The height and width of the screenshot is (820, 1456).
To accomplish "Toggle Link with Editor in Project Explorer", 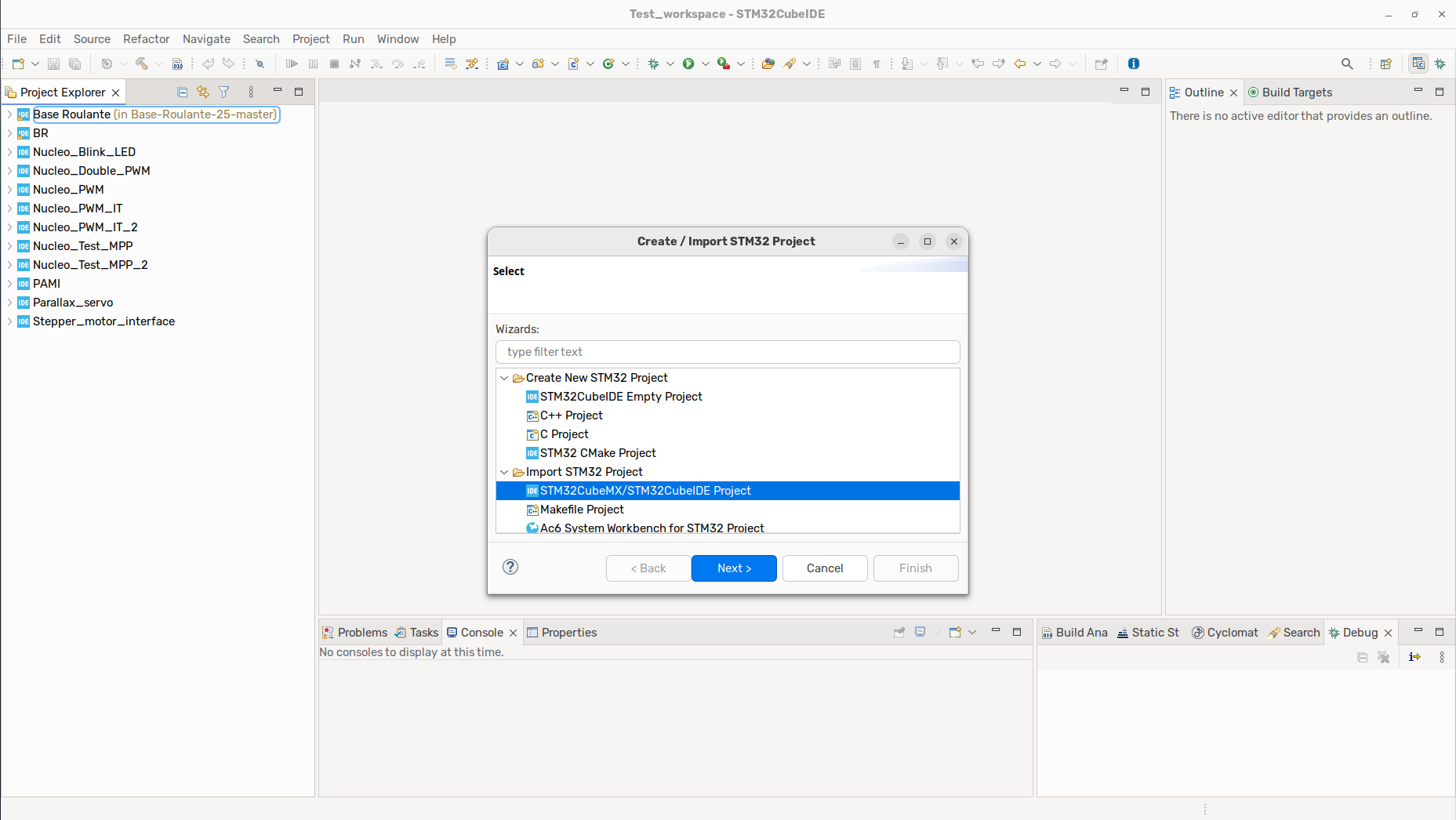I will [x=203, y=92].
